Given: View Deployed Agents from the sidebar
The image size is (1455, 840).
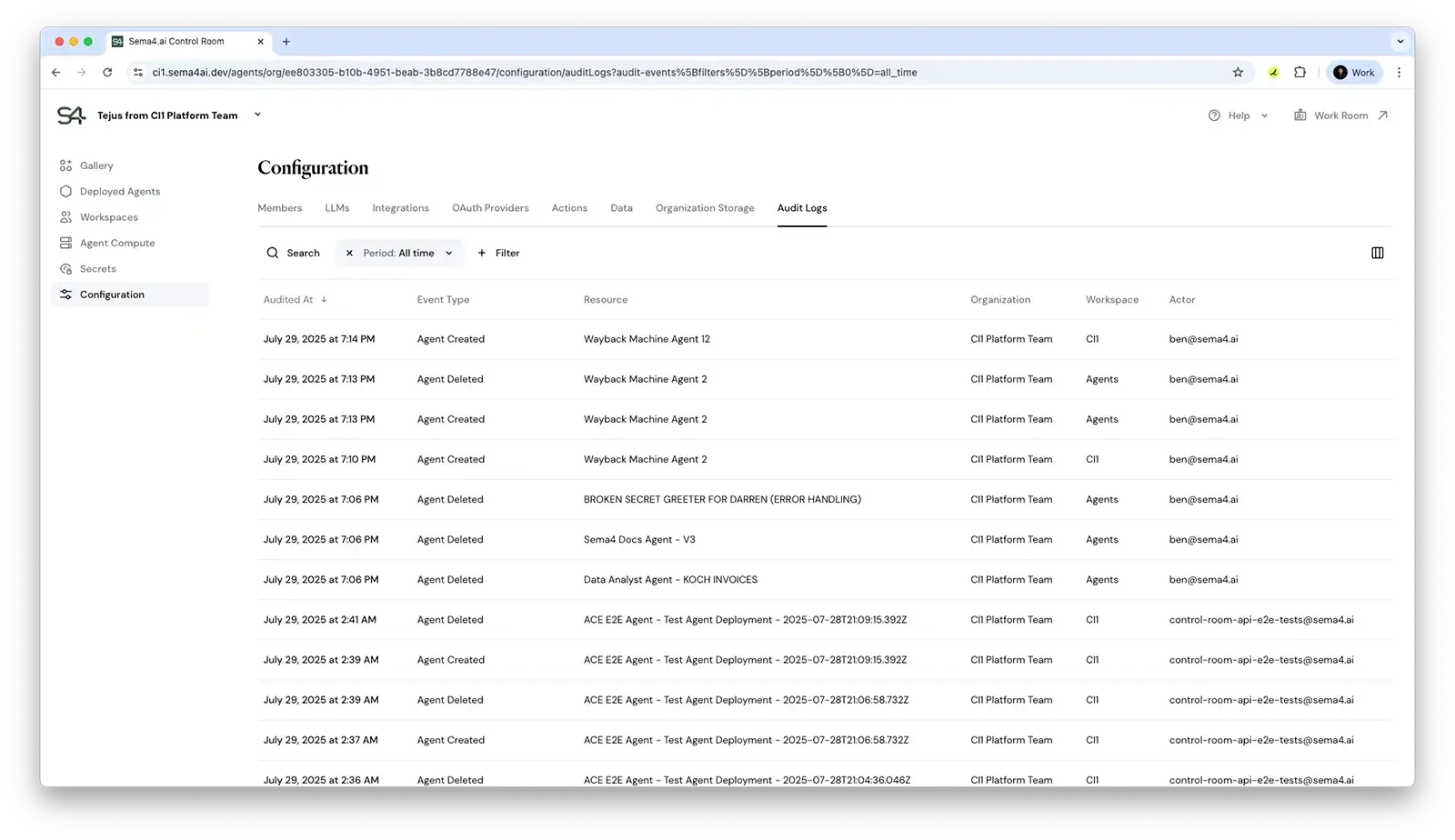Looking at the screenshot, I should tap(120, 191).
